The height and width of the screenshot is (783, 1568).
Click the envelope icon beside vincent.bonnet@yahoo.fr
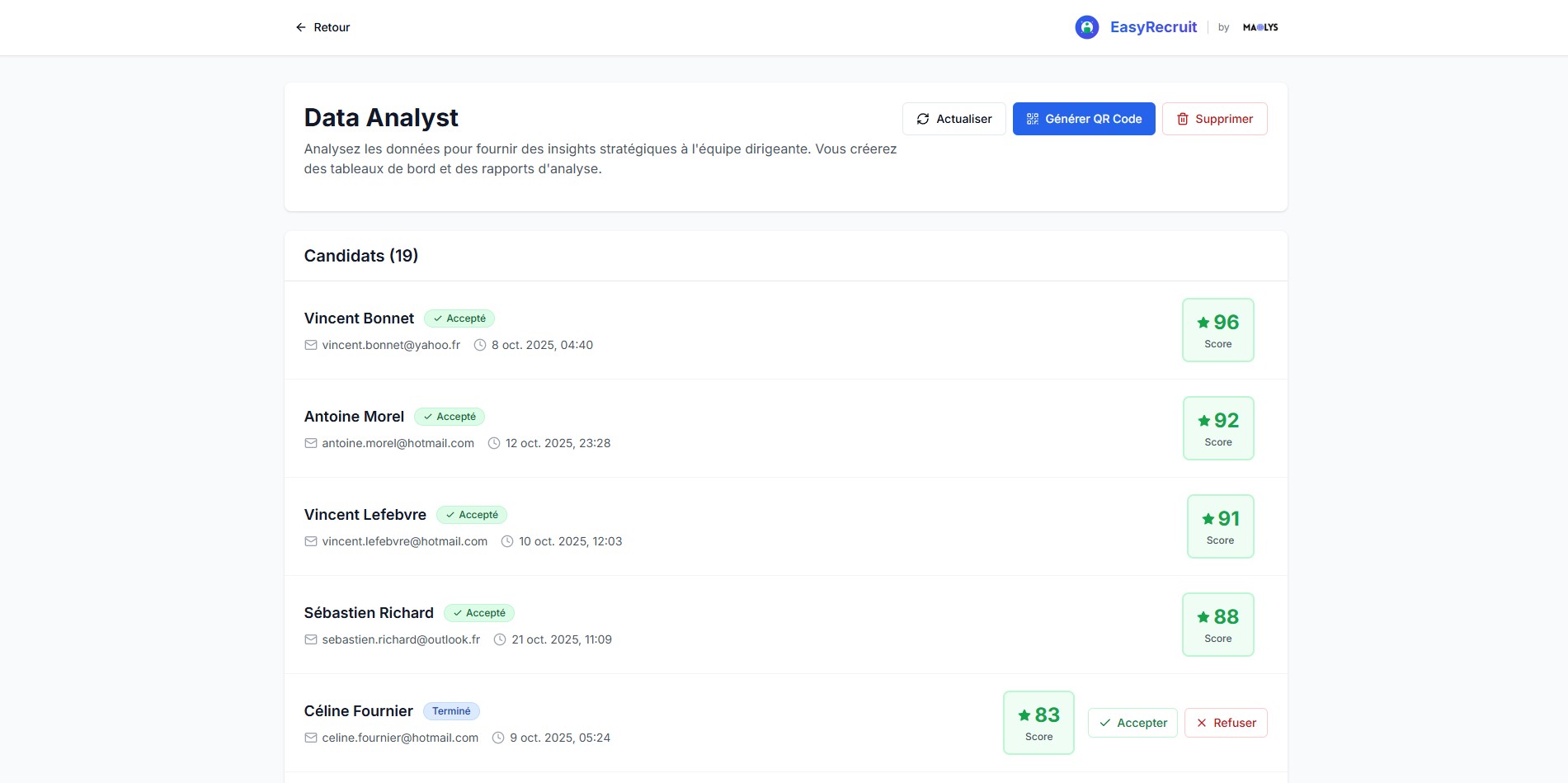pyautogui.click(x=310, y=345)
